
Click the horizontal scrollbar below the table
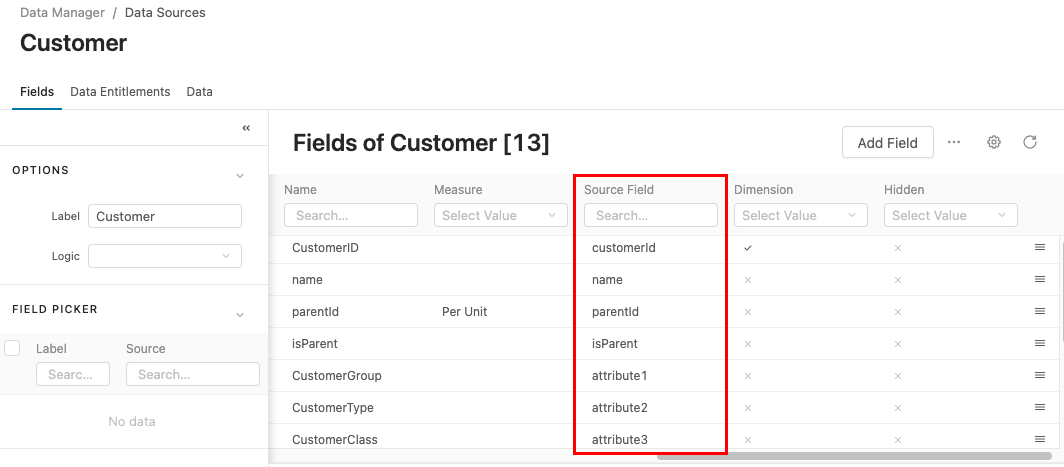pyautogui.click(x=850, y=457)
